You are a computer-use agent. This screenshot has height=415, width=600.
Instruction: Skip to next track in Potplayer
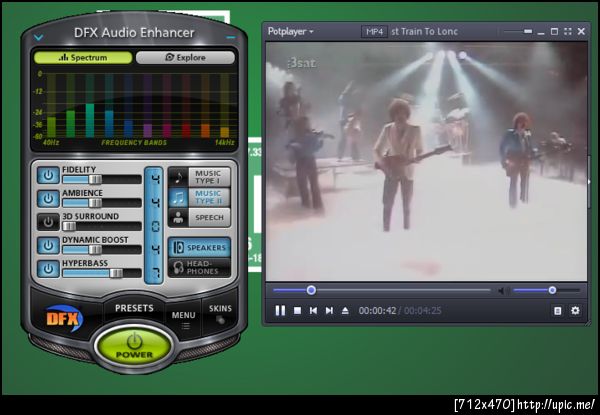(329, 311)
